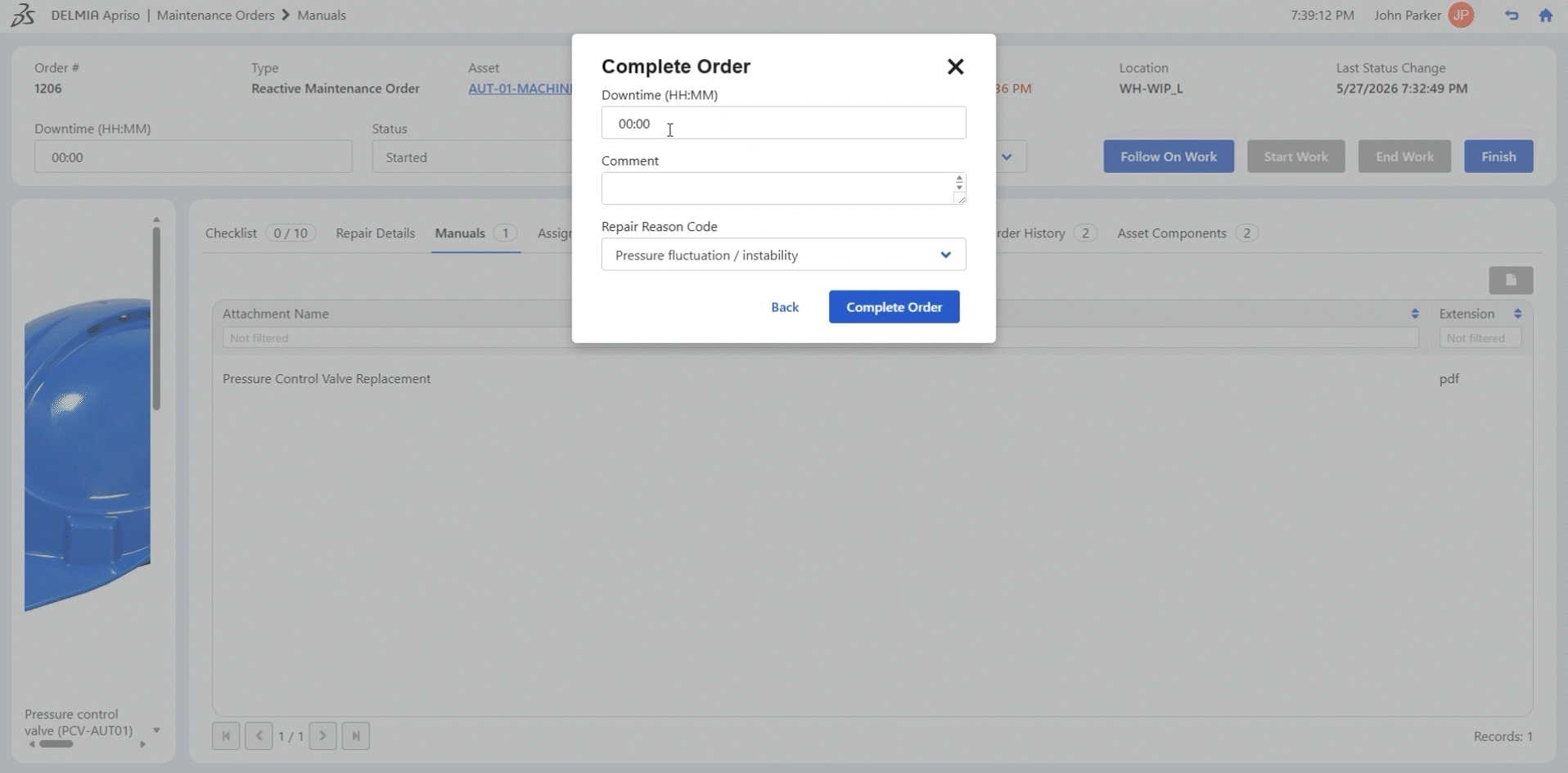Image resolution: width=1568 pixels, height=773 pixels.
Task: Sort by Attachment Name column arrows
Action: click(1414, 314)
